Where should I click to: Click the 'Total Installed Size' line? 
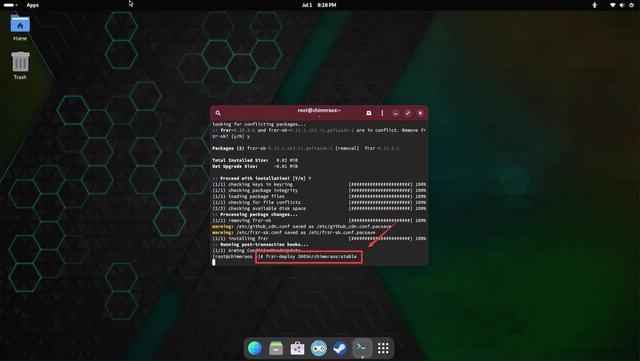[255, 160]
